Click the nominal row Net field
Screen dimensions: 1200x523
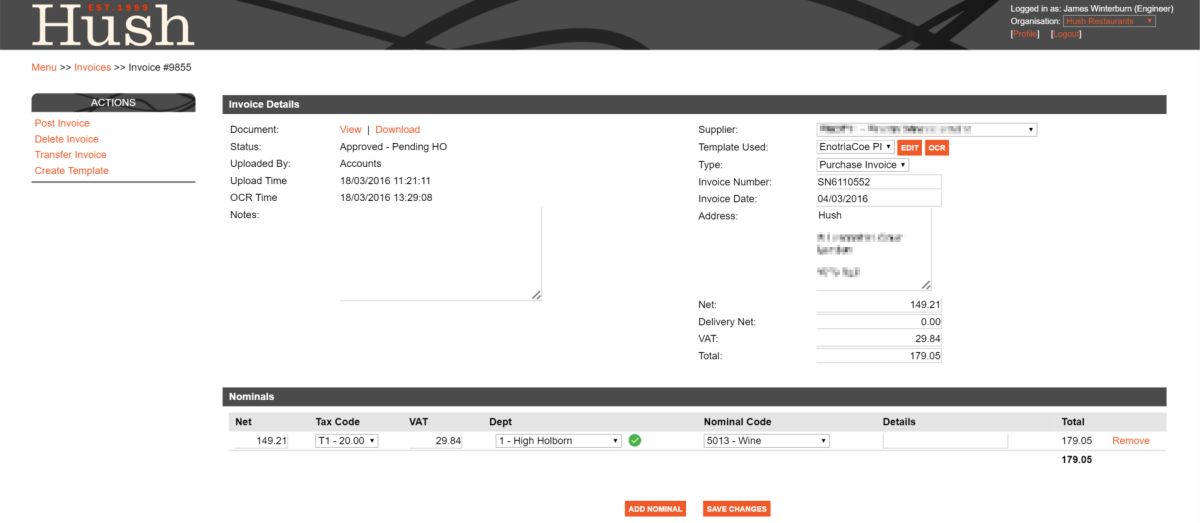tap(260, 441)
